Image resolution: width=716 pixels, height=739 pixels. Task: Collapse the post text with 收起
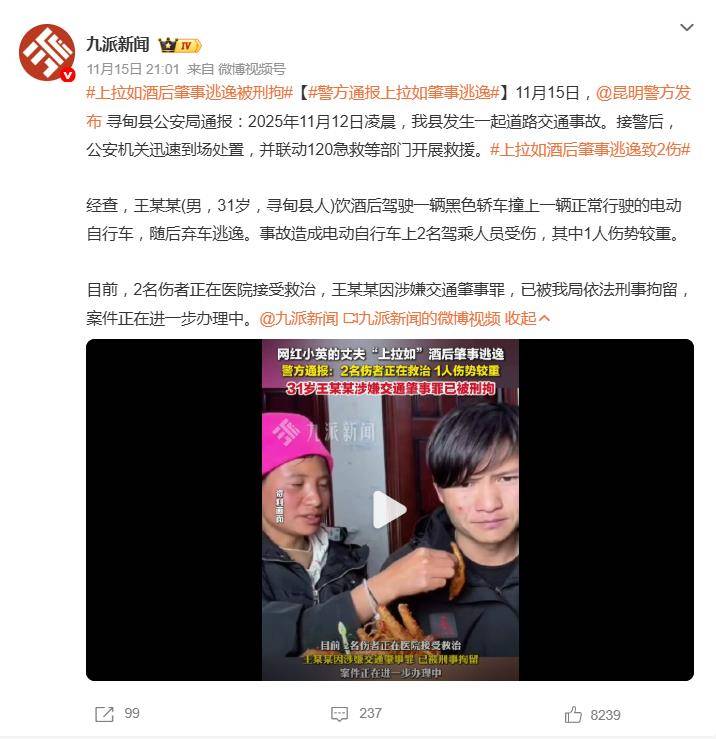coord(527,319)
